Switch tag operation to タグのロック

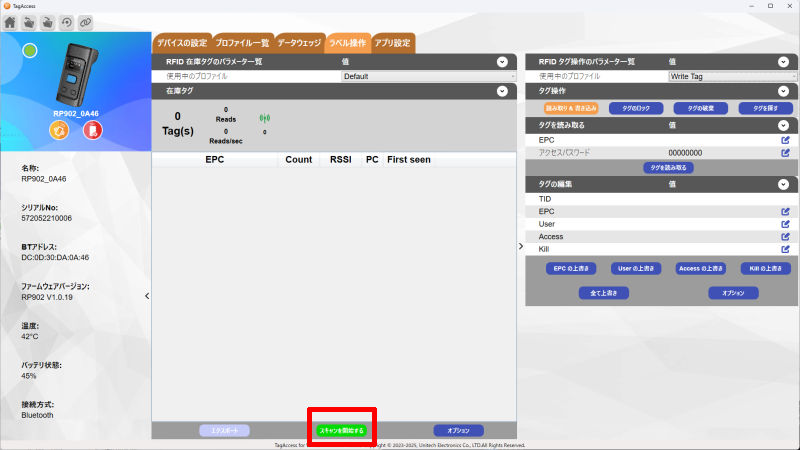(x=636, y=108)
